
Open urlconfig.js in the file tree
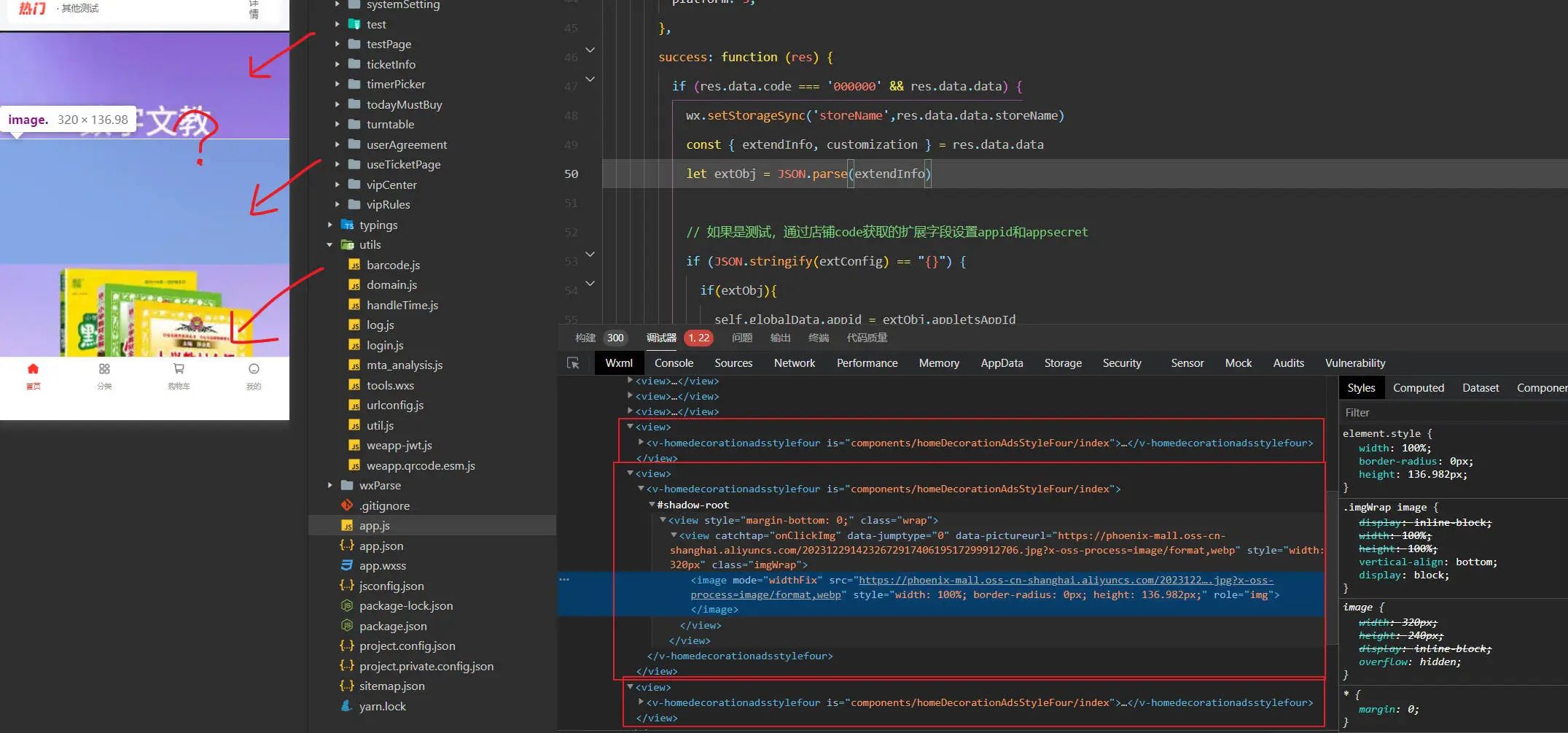(x=395, y=405)
